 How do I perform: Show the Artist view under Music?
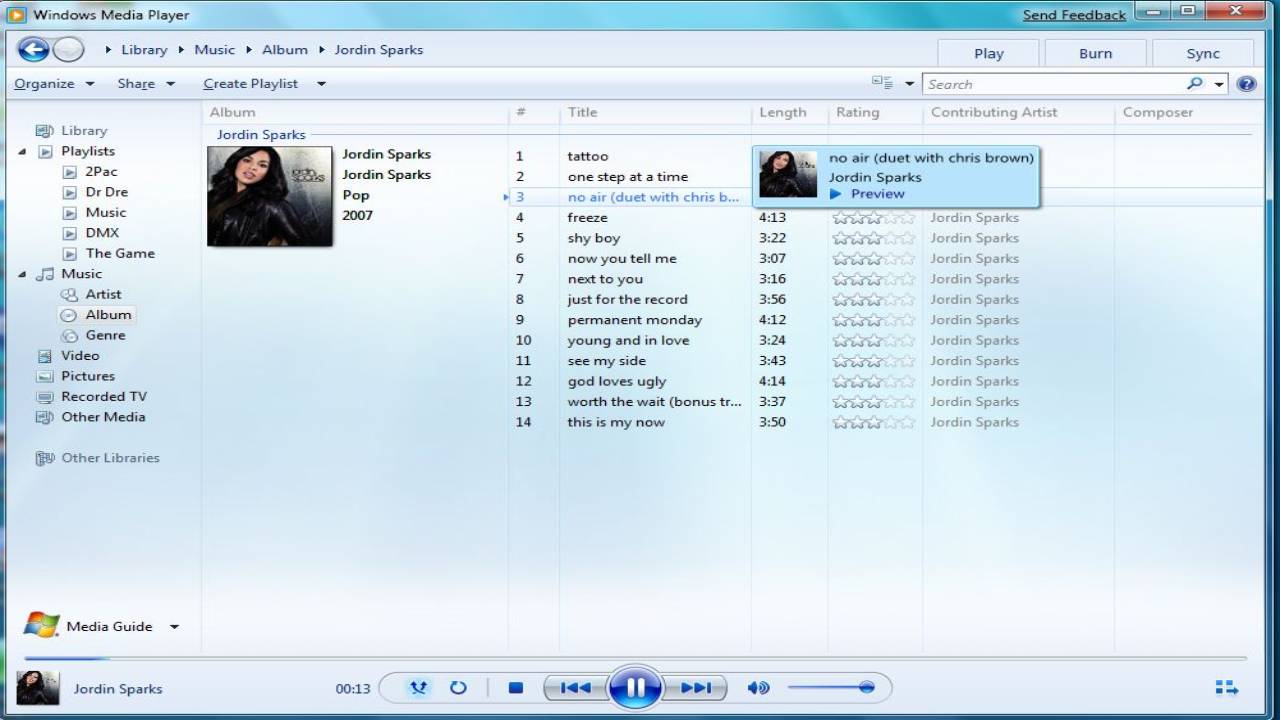point(103,294)
